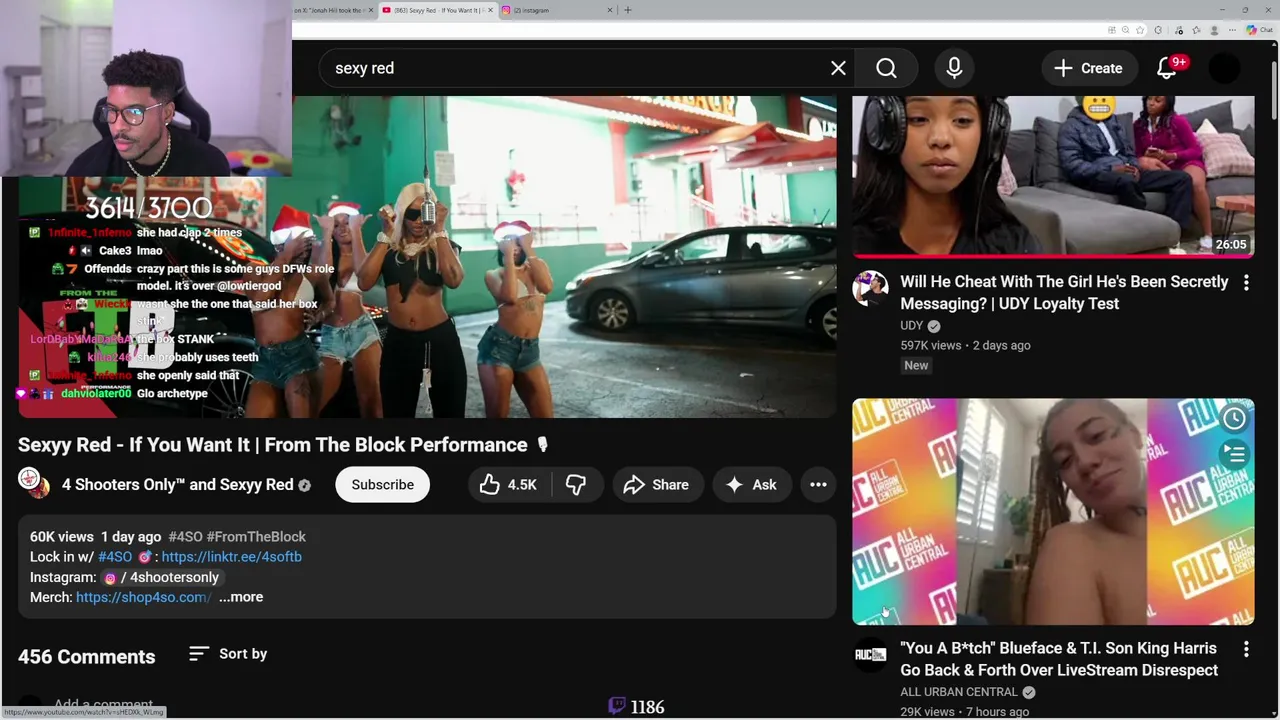
Task: Open the UDY channel avatar
Action: click(x=870, y=289)
